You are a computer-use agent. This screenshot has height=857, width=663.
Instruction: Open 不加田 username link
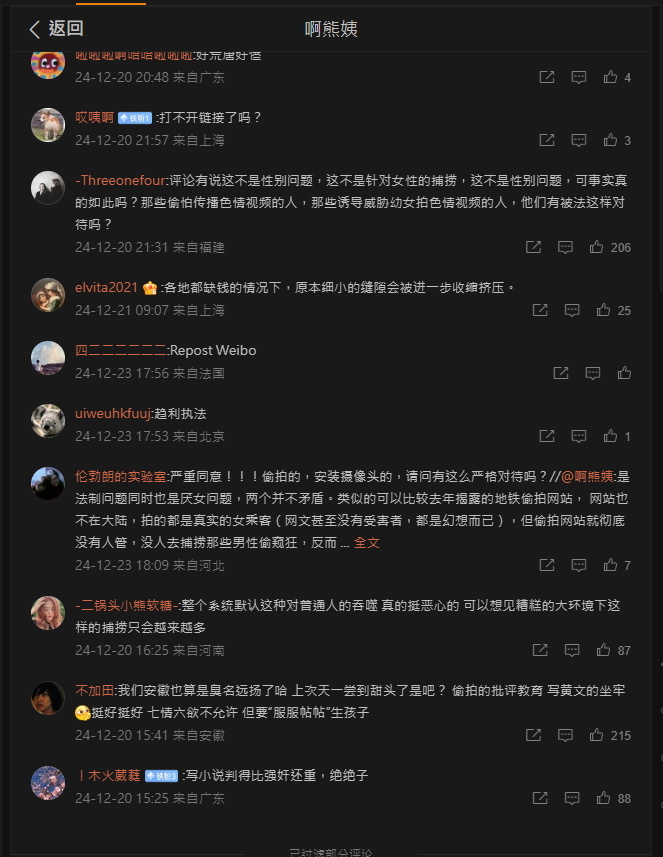tap(95, 690)
